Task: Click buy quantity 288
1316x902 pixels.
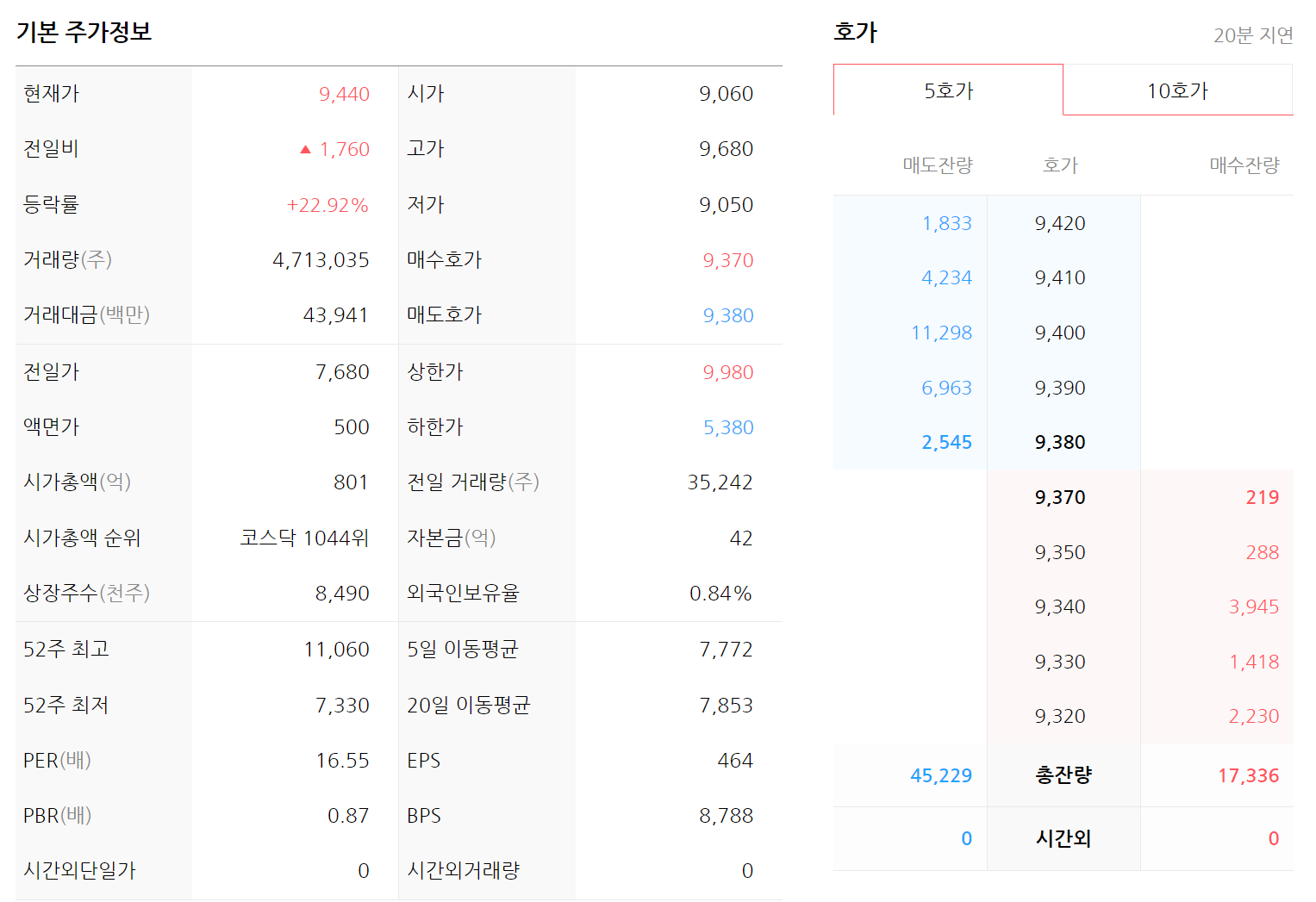Action: (1263, 553)
